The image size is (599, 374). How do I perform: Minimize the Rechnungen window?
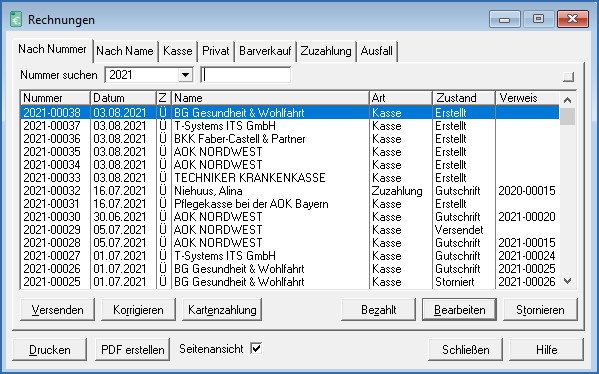pyautogui.click(x=505, y=19)
